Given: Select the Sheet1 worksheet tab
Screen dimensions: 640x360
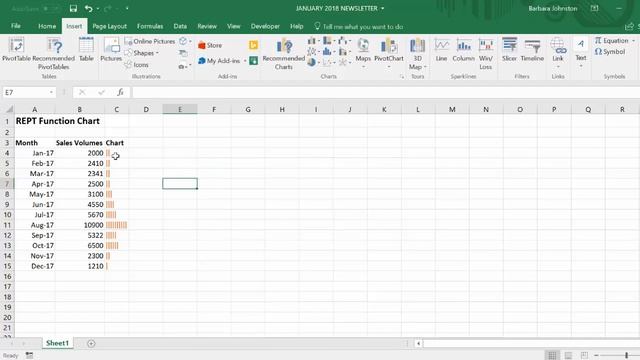Looking at the screenshot, I should coord(57,343).
